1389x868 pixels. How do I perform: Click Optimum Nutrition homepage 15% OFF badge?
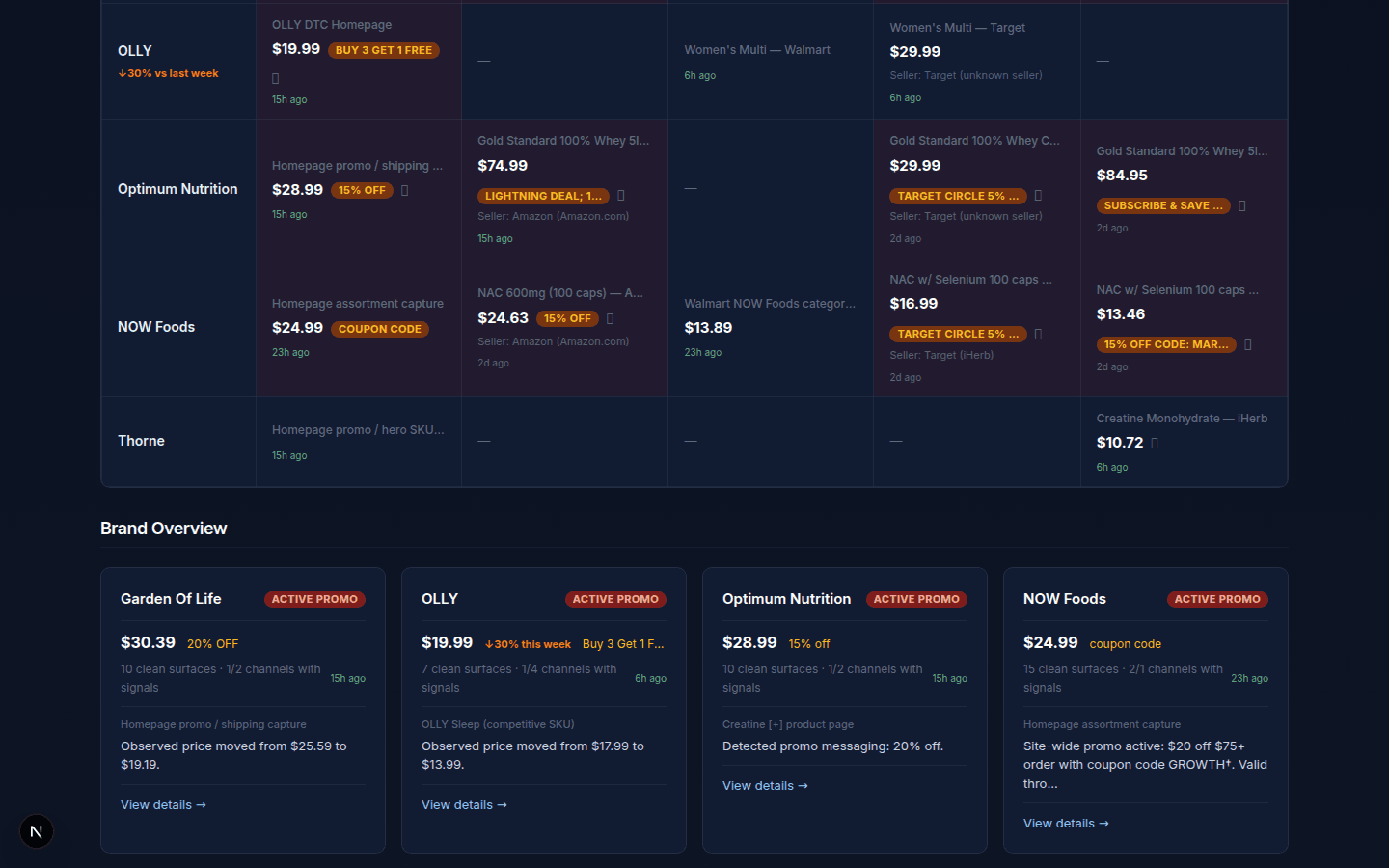pyautogui.click(x=362, y=190)
